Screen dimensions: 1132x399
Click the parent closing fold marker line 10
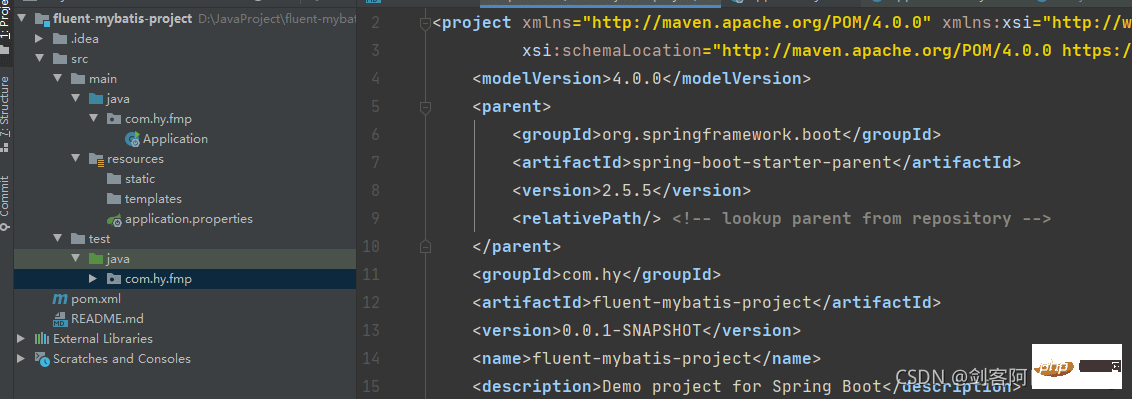425,247
